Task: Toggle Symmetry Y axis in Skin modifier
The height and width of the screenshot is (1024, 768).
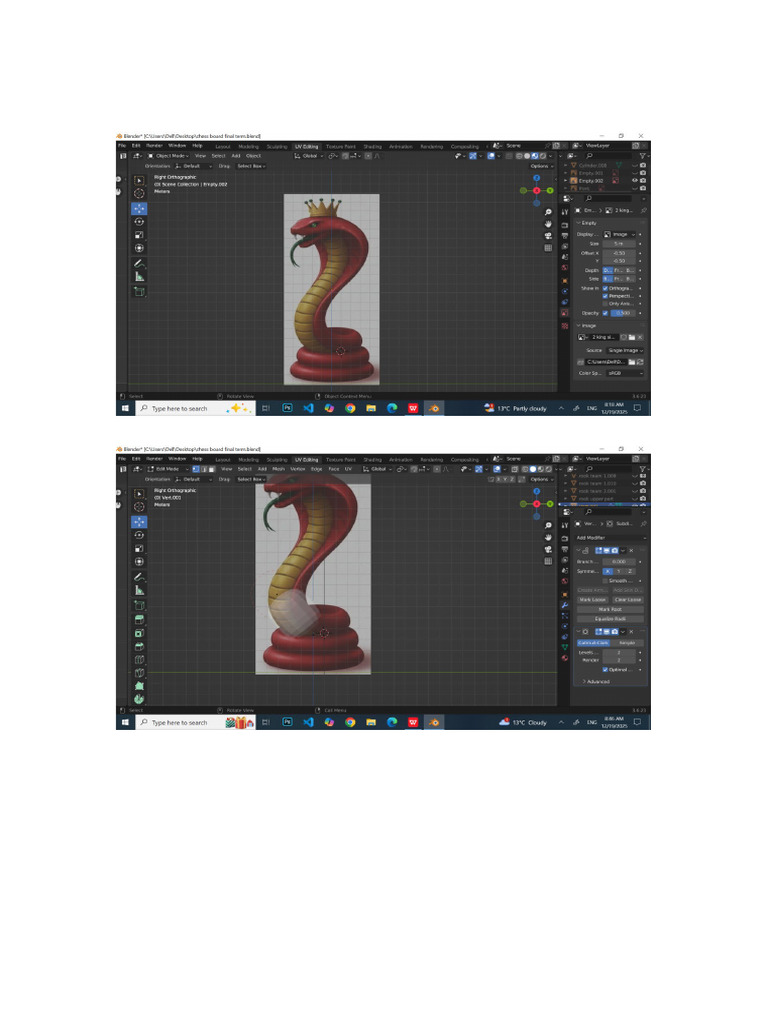Action: coord(619,571)
